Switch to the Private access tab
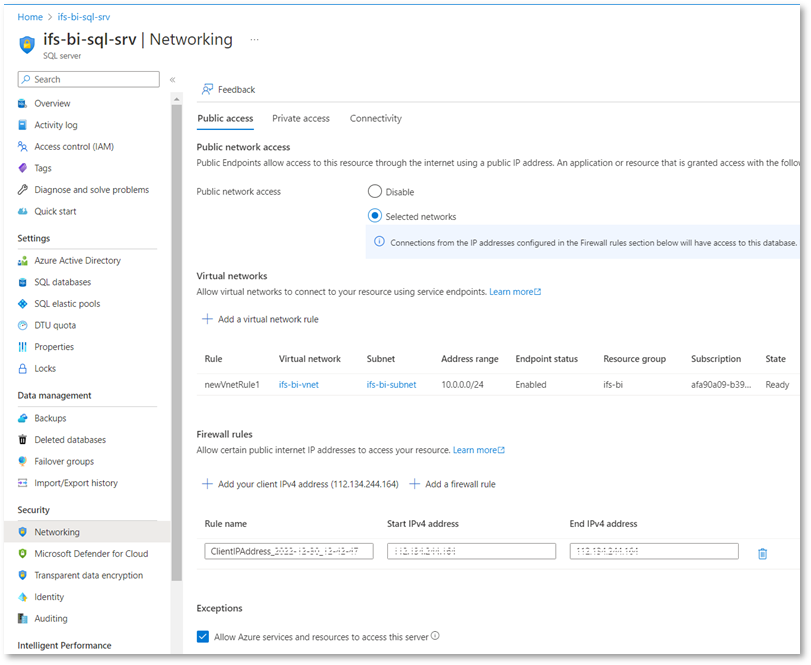Screen dimensions: 811x665 (x=301, y=118)
